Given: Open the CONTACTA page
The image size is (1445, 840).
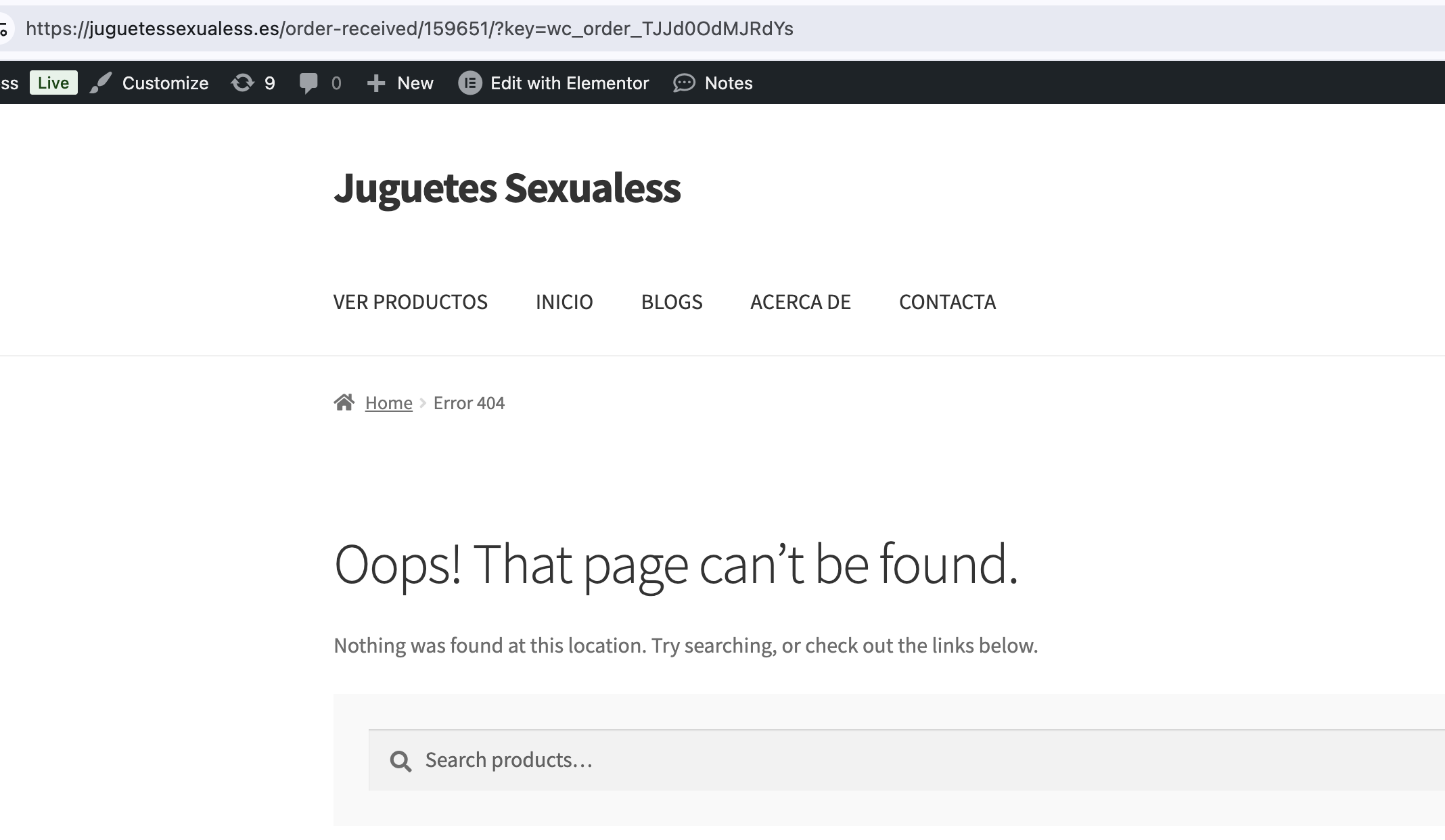Looking at the screenshot, I should click(947, 302).
